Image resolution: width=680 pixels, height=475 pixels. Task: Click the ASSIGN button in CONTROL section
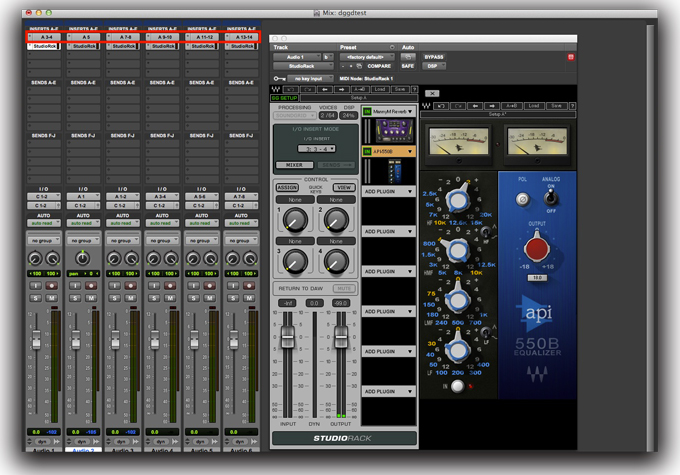(x=287, y=187)
